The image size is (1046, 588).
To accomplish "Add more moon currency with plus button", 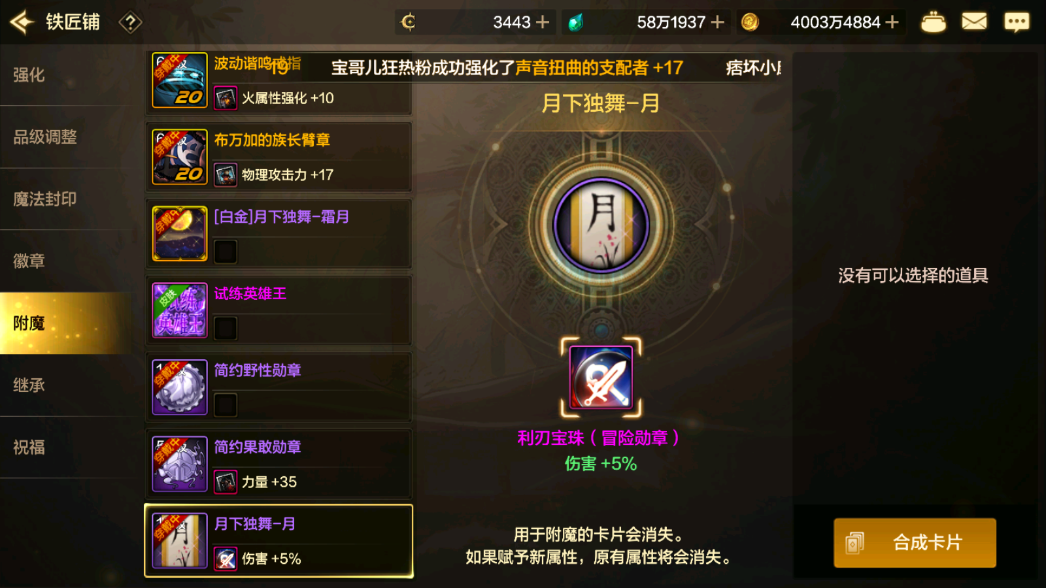I will click(x=543, y=23).
